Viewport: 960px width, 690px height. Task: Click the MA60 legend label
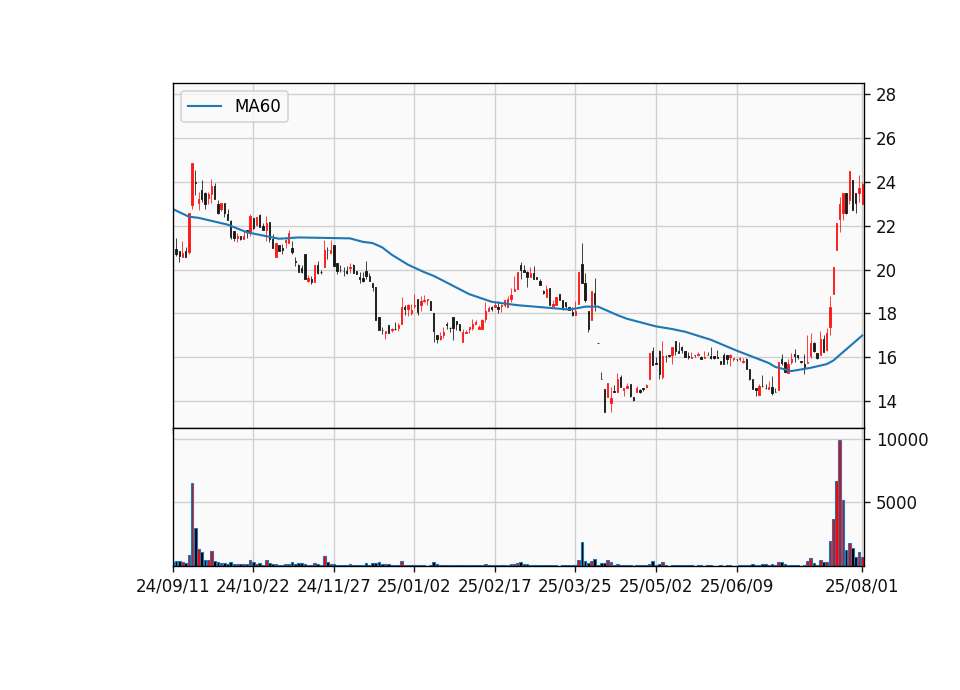click(x=257, y=106)
